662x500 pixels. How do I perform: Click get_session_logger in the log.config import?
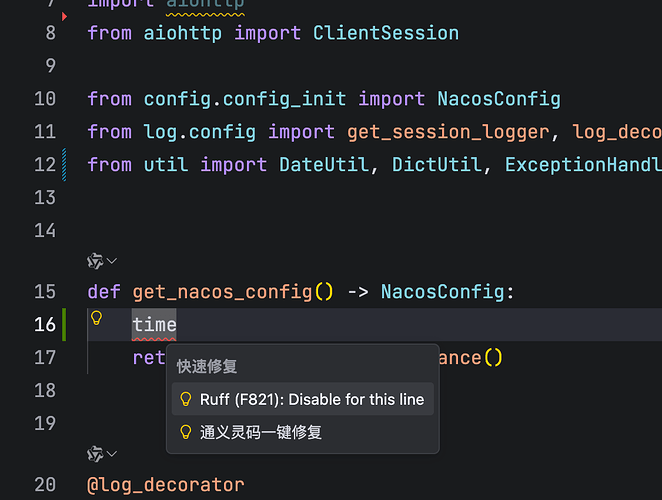coord(448,131)
